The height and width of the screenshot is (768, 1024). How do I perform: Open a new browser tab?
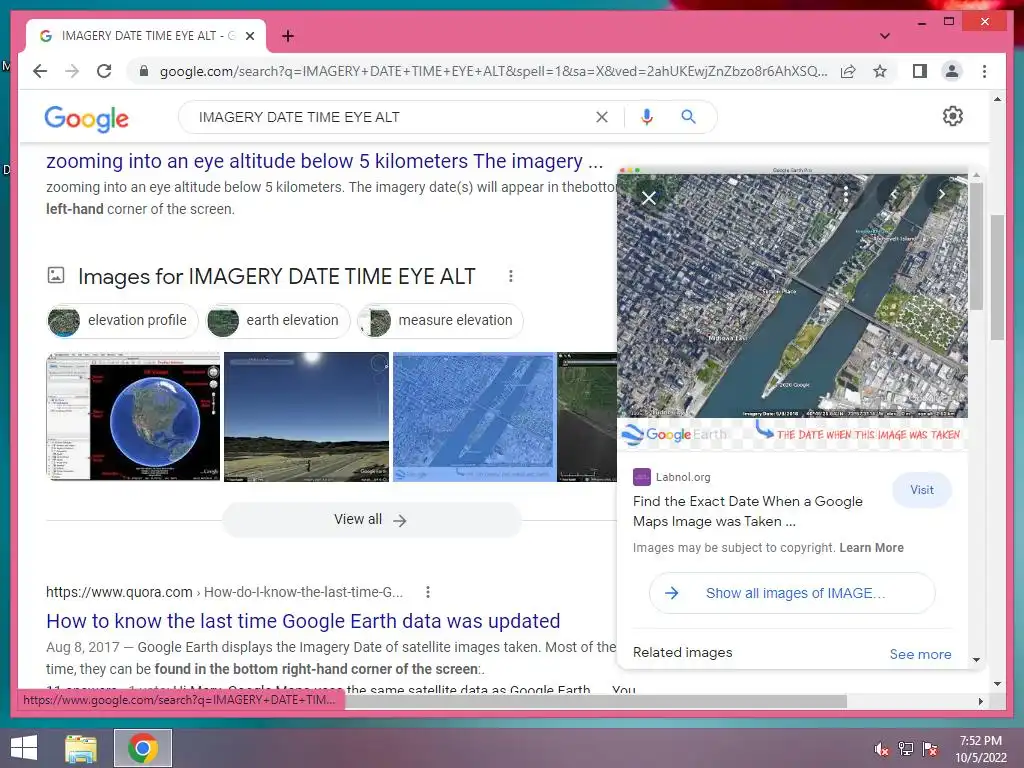287,36
